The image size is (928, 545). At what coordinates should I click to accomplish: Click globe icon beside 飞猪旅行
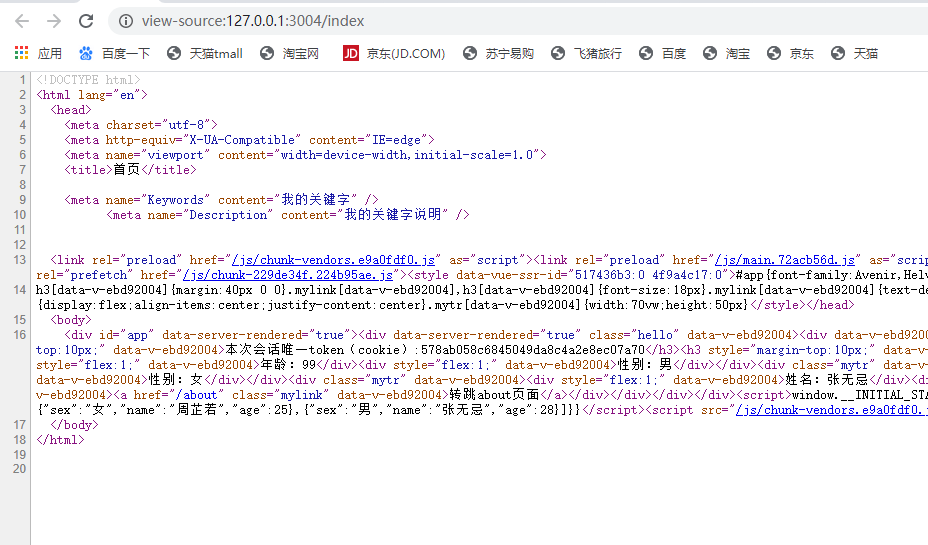(x=558, y=53)
